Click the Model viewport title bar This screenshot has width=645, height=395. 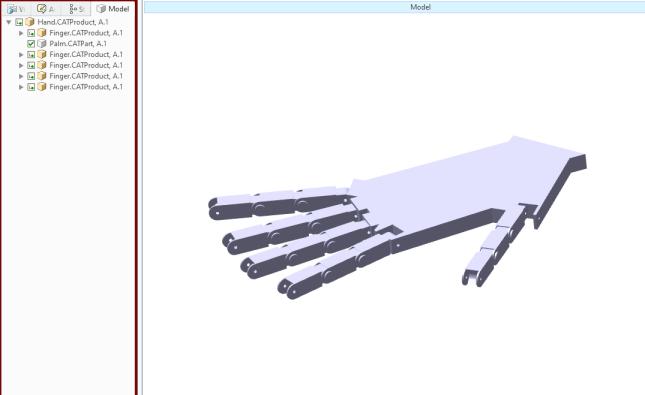394,7
